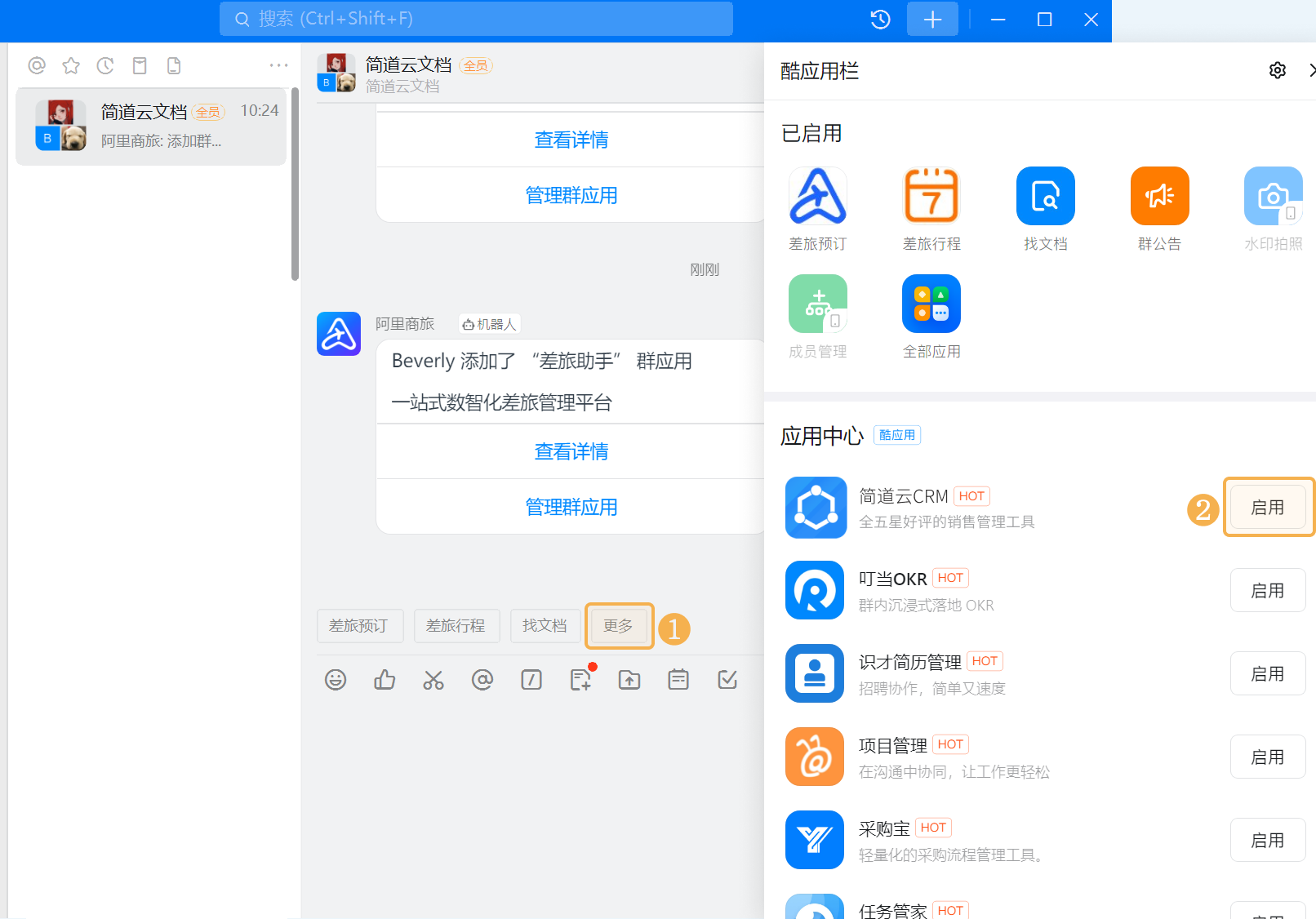
Task: Click the 找文档 quick button above input
Action: 545,626
